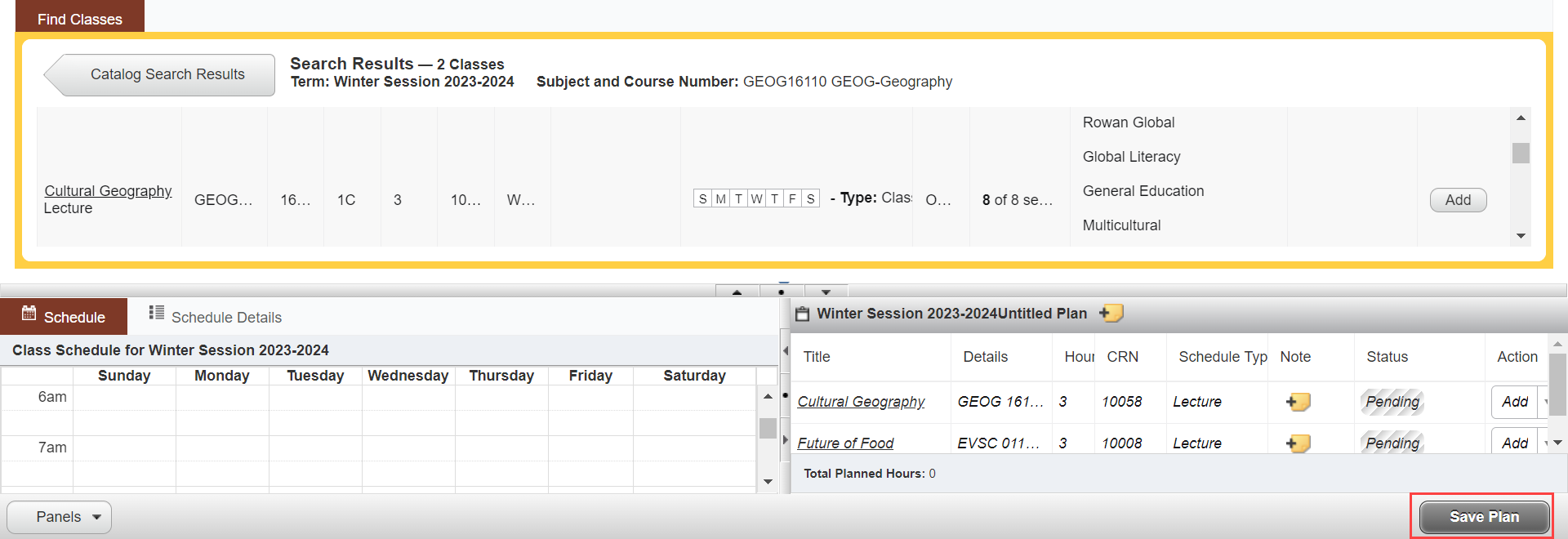The image size is (1568, 539).
Task: Toggle the Friday day box in meeting times
Action: 792,198
